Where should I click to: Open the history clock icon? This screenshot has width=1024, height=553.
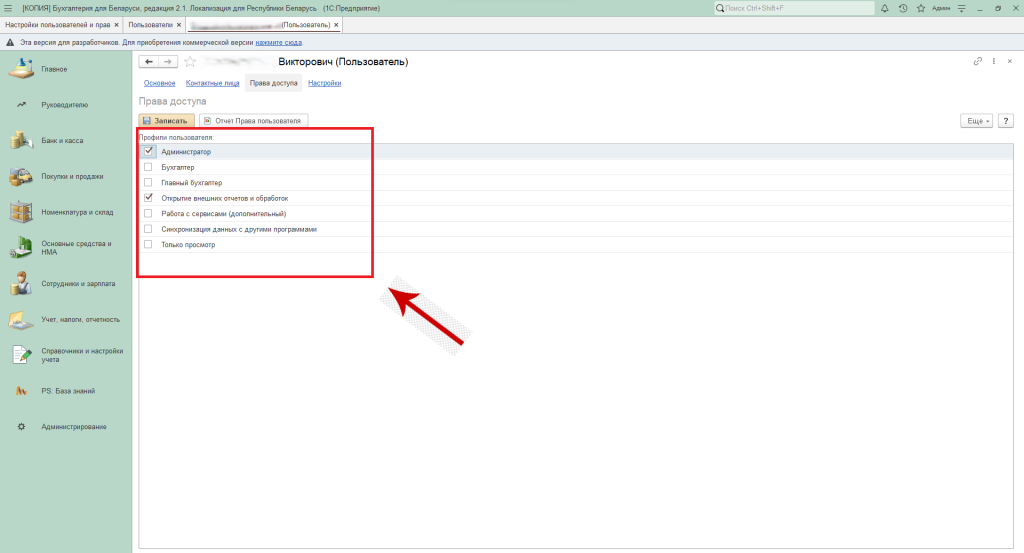coord(903,8)
